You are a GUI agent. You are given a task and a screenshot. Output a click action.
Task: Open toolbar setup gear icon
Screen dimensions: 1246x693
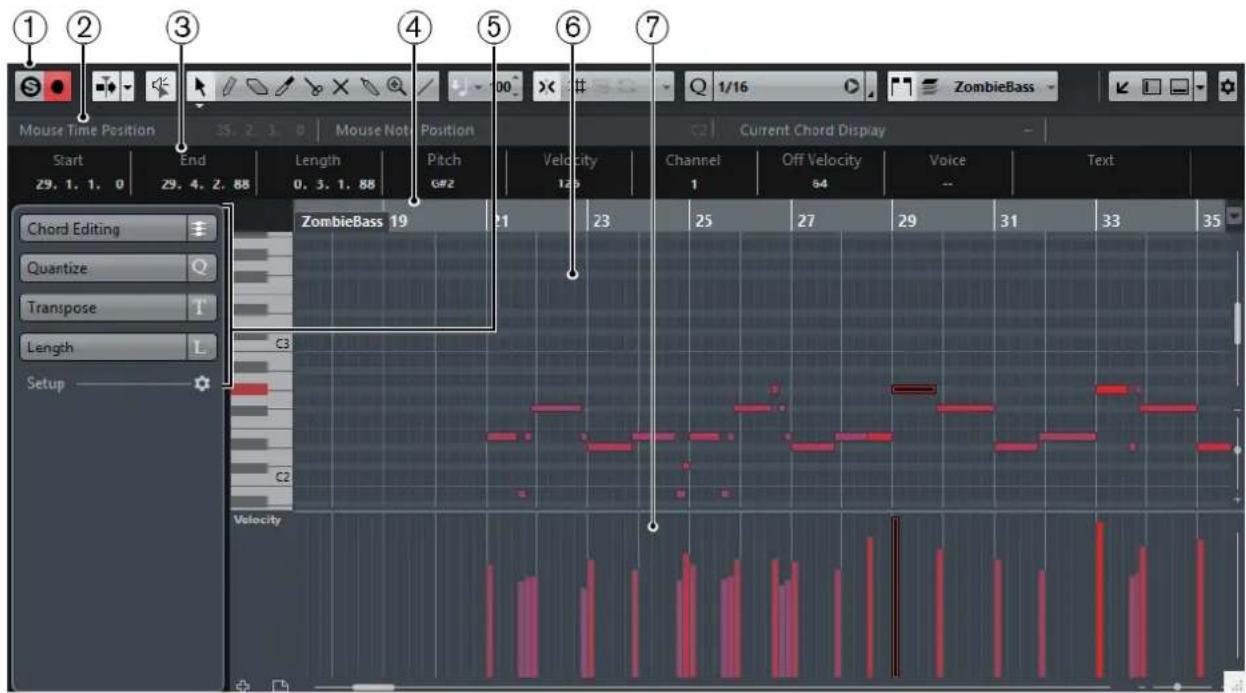[1226, 87]
